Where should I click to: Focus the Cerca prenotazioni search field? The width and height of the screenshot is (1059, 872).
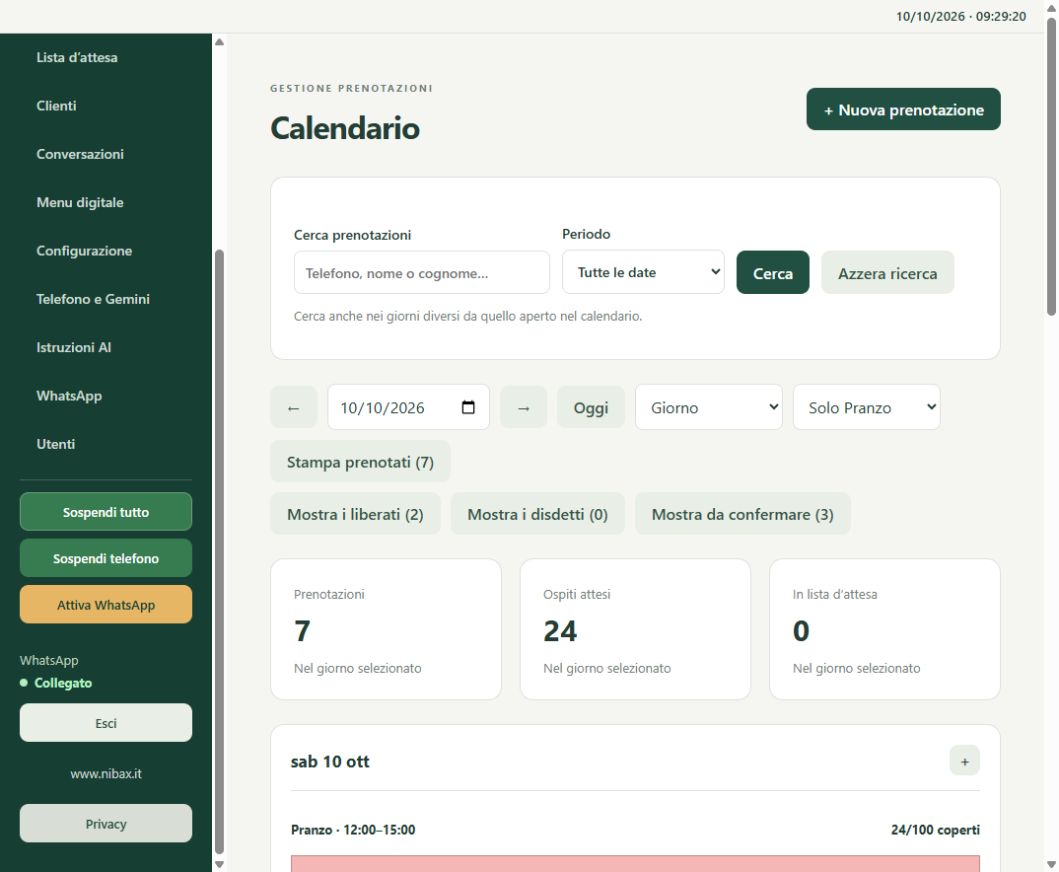pos(421,273)
